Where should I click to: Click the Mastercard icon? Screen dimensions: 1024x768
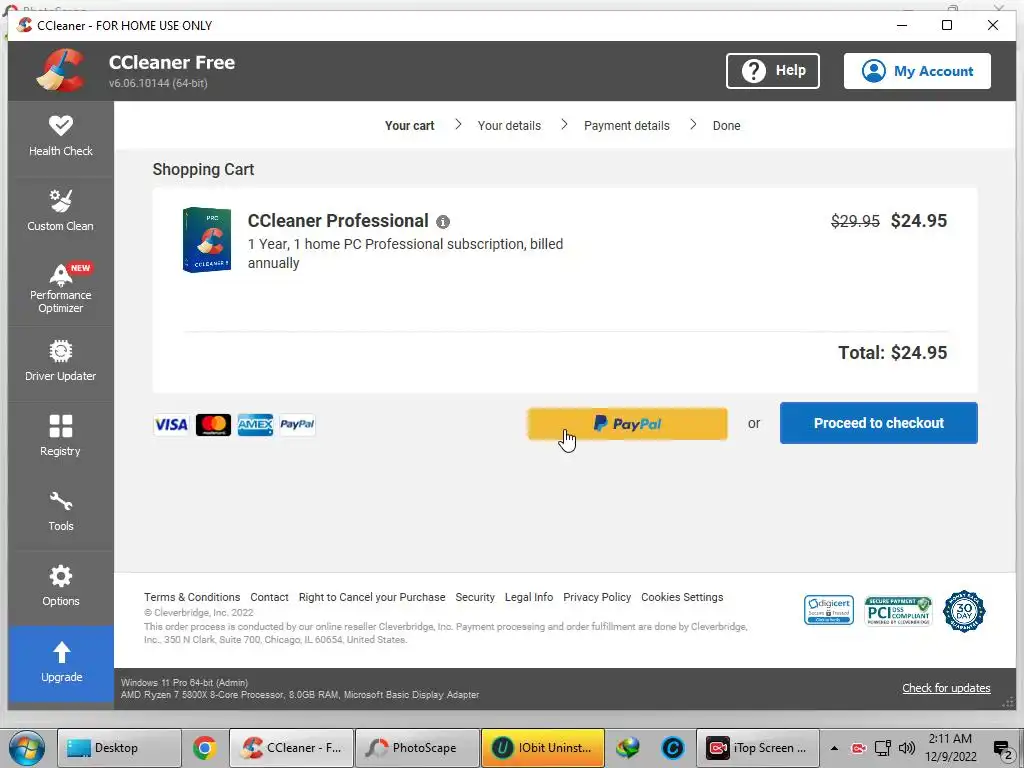pos(213,425)
